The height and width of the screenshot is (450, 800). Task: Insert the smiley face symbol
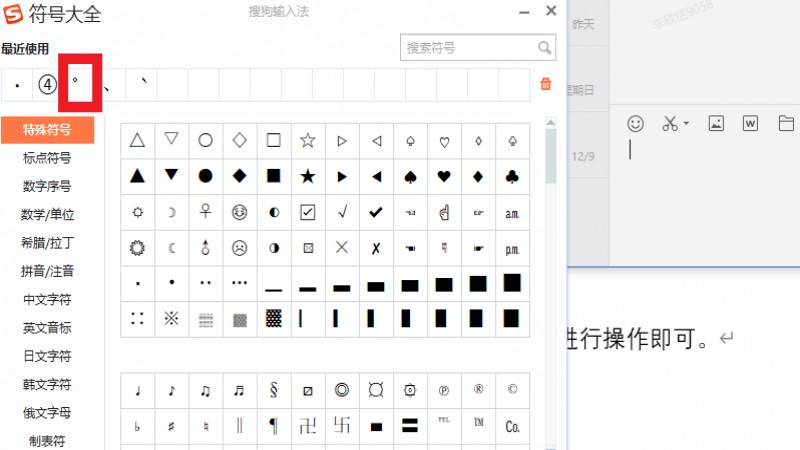(x=239, y=212)
